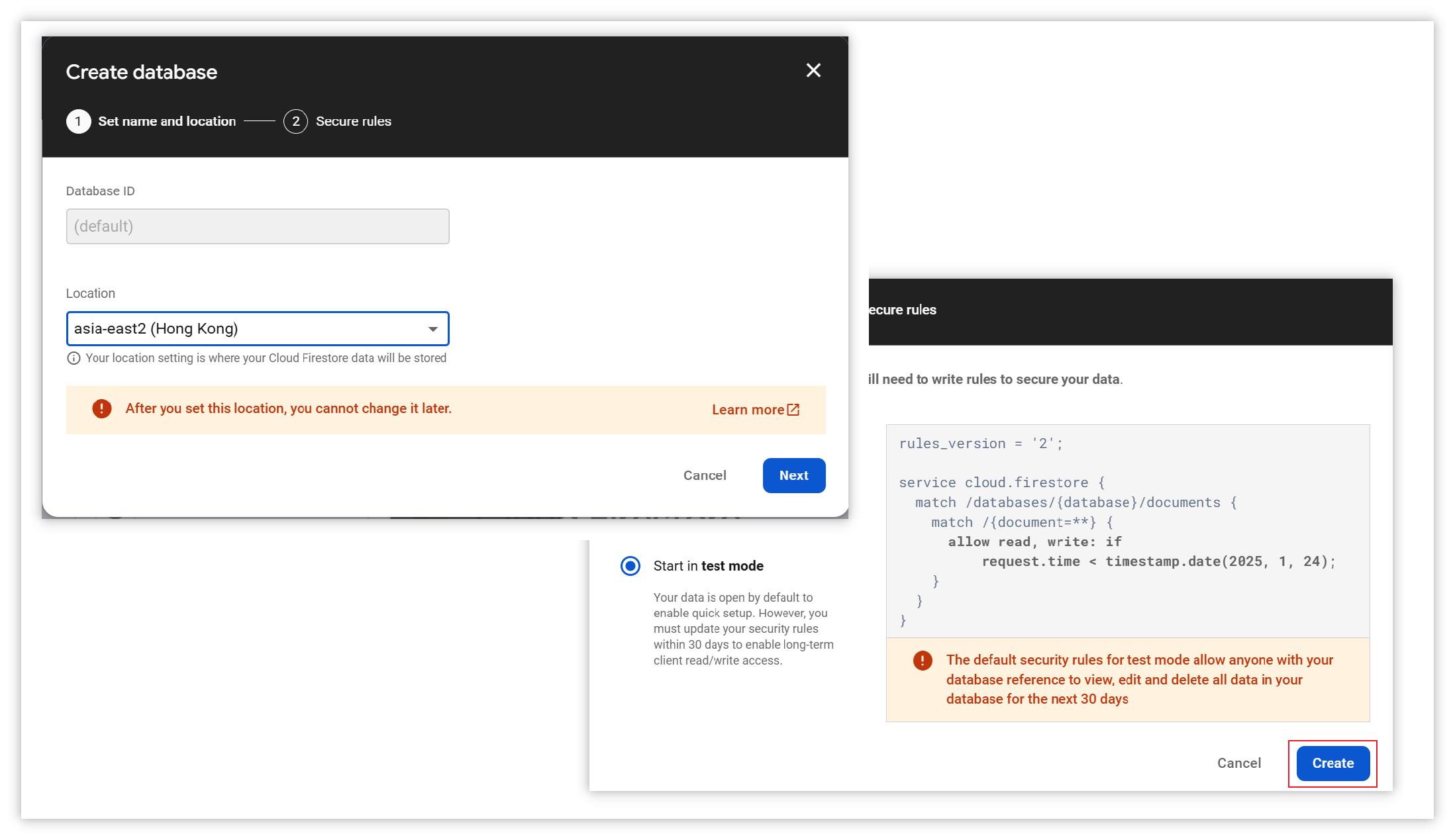Screen dimensions: 1455x840
Task: Click the location info icon
Action: pos(74,358)
